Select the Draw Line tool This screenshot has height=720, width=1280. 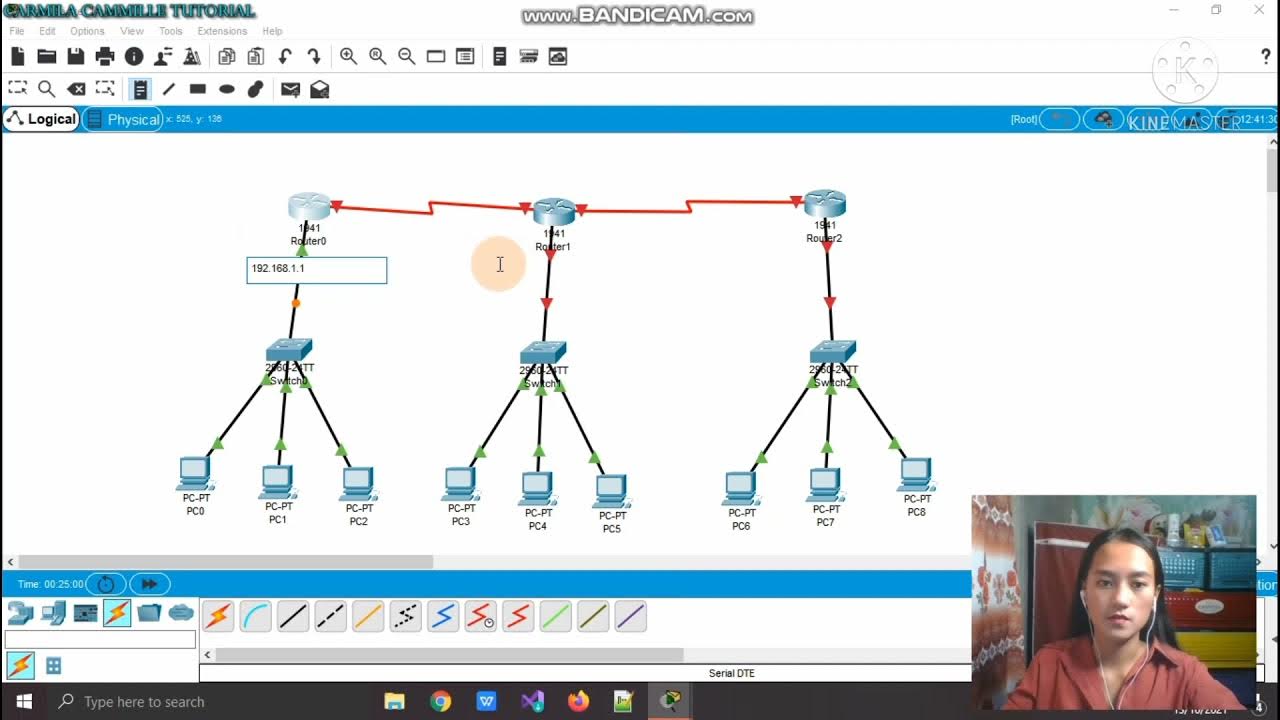click(x=169, y=89)
